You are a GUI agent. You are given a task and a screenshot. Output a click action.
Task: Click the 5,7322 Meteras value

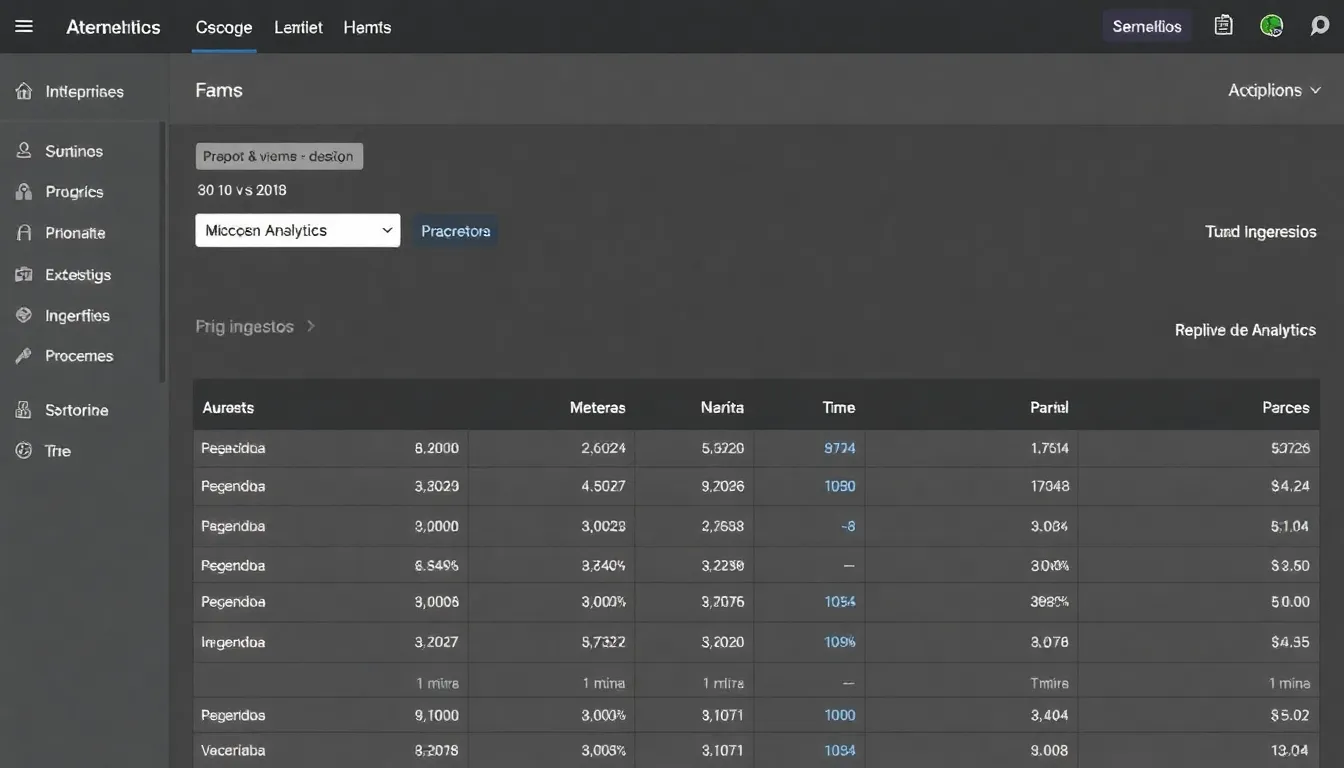point(604,642)
